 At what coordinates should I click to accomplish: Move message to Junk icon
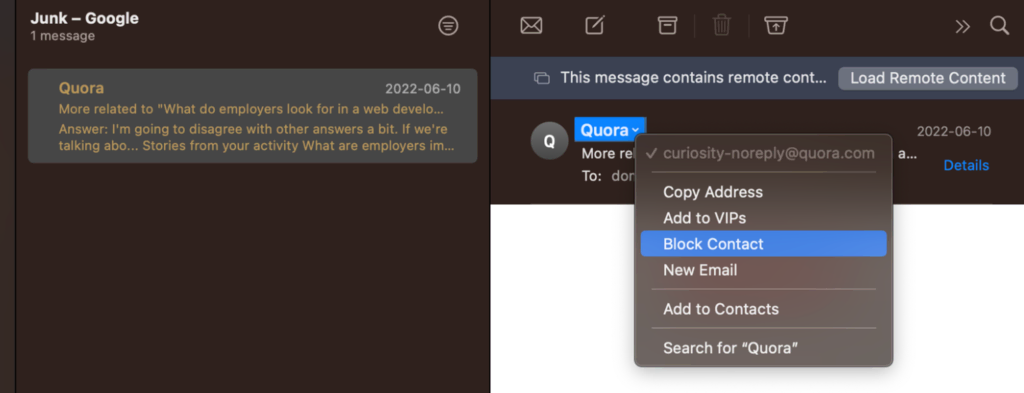775,25
